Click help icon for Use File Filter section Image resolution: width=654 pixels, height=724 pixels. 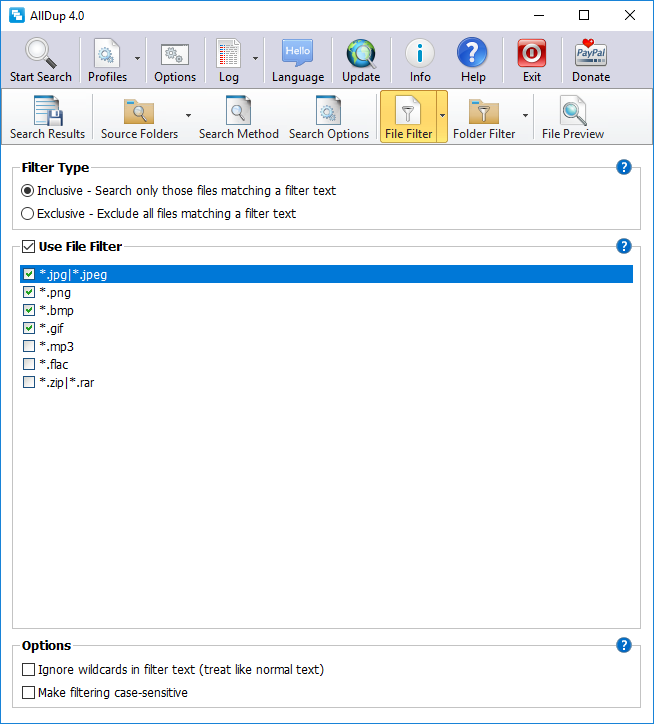(x=624, y=246)
